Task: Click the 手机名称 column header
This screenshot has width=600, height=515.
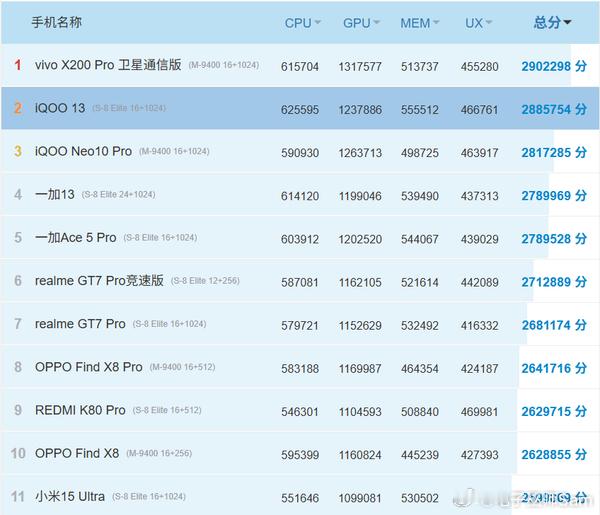Action: 57,22
